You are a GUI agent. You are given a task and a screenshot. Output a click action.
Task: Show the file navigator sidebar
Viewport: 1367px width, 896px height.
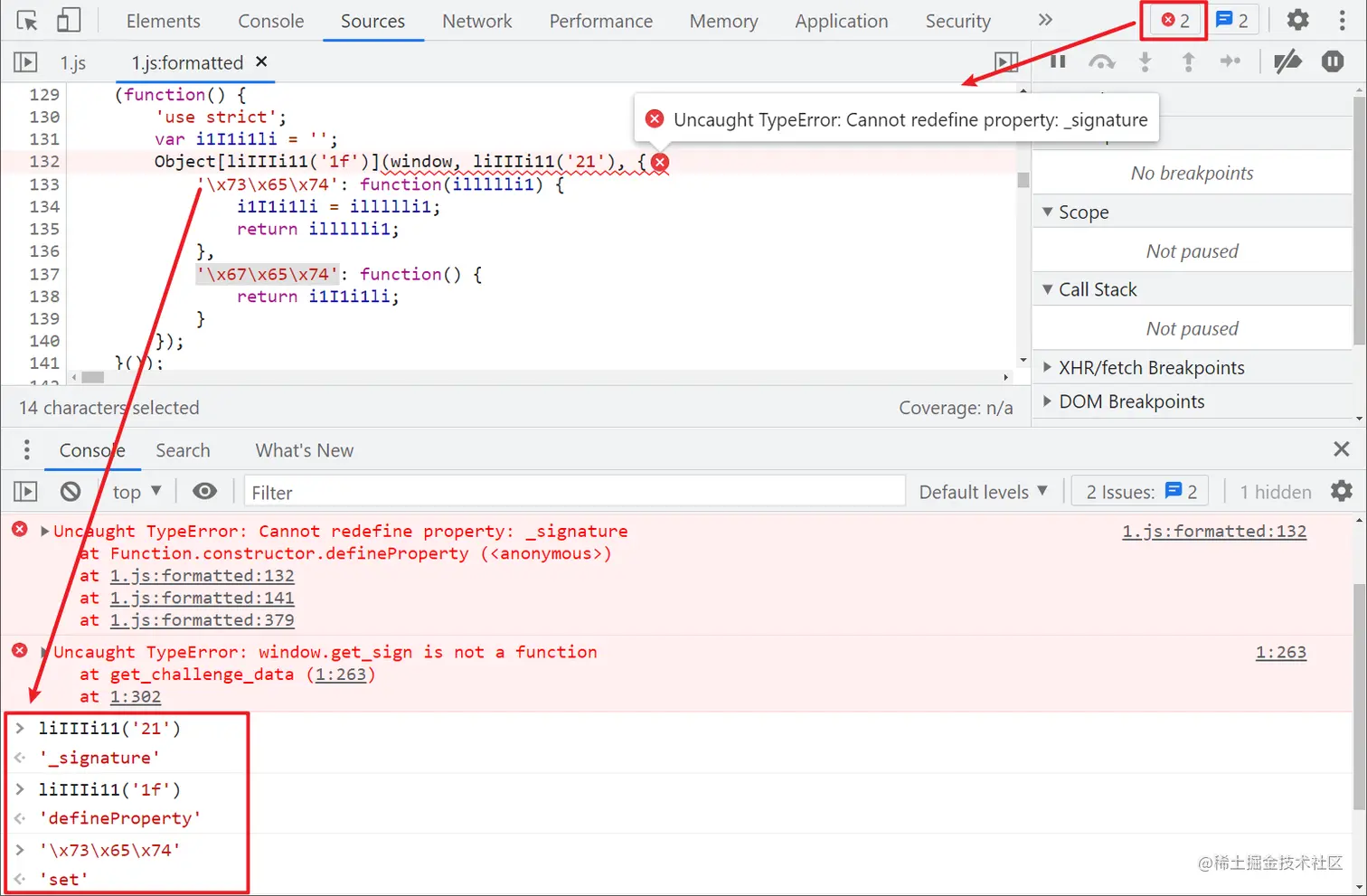25,61
